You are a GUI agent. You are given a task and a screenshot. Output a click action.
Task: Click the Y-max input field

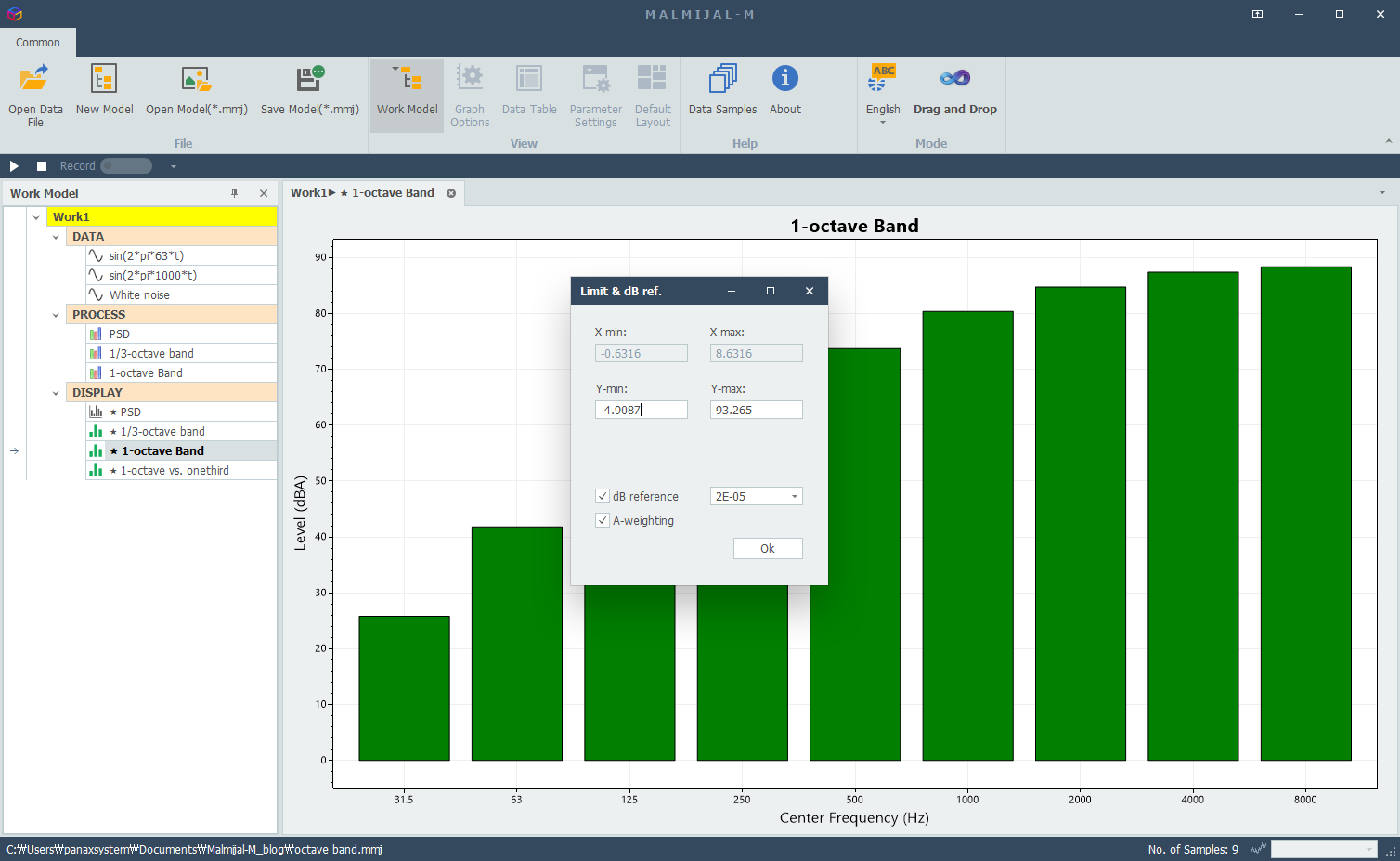point(756,410)
